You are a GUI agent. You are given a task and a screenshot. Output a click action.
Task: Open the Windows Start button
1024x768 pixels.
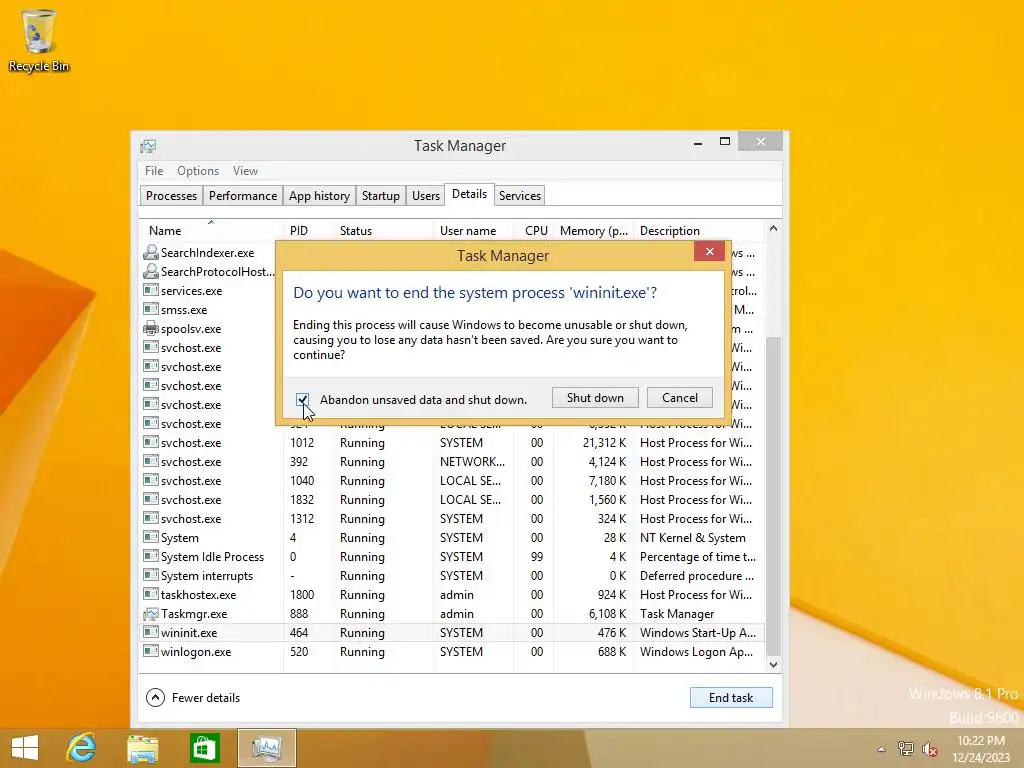(x=25, y=748)
